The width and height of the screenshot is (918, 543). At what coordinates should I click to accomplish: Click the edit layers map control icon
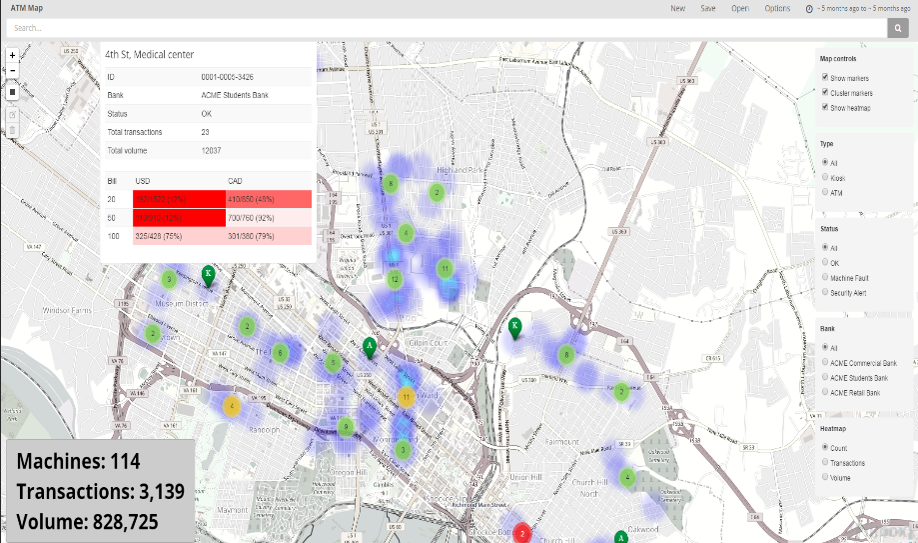[x=12, y=115]
